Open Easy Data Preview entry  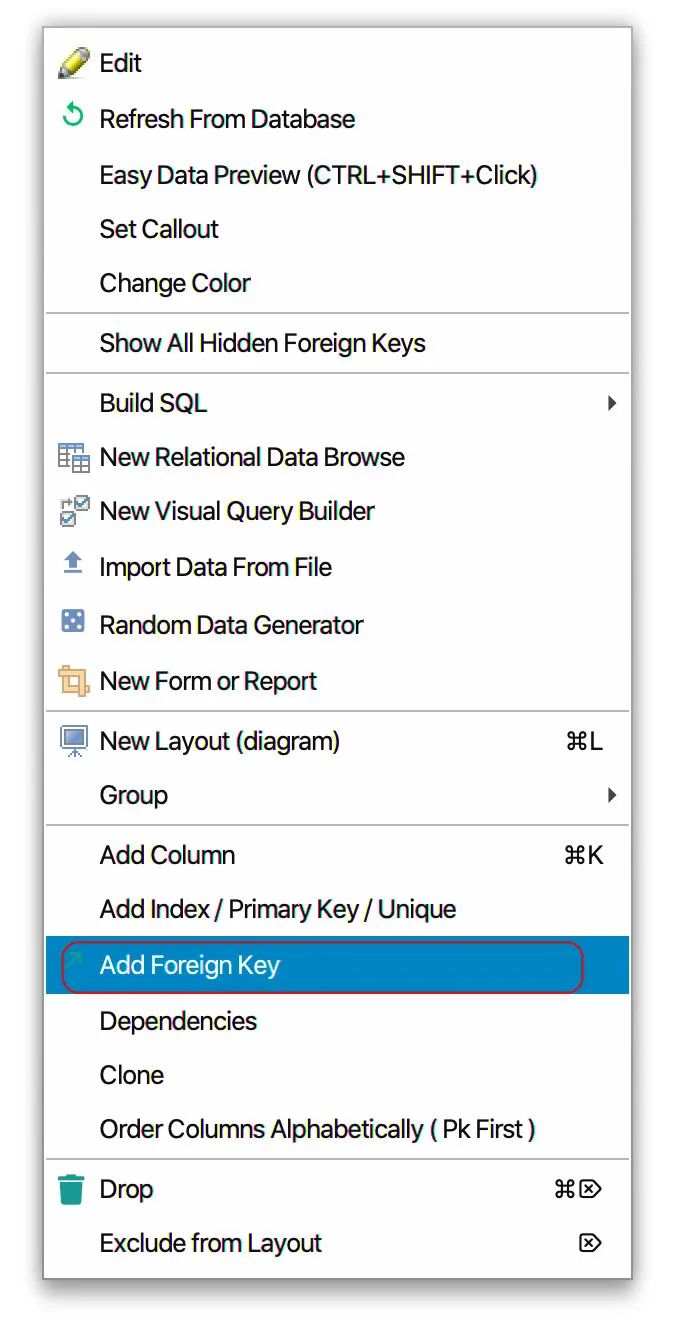(318, 176)
